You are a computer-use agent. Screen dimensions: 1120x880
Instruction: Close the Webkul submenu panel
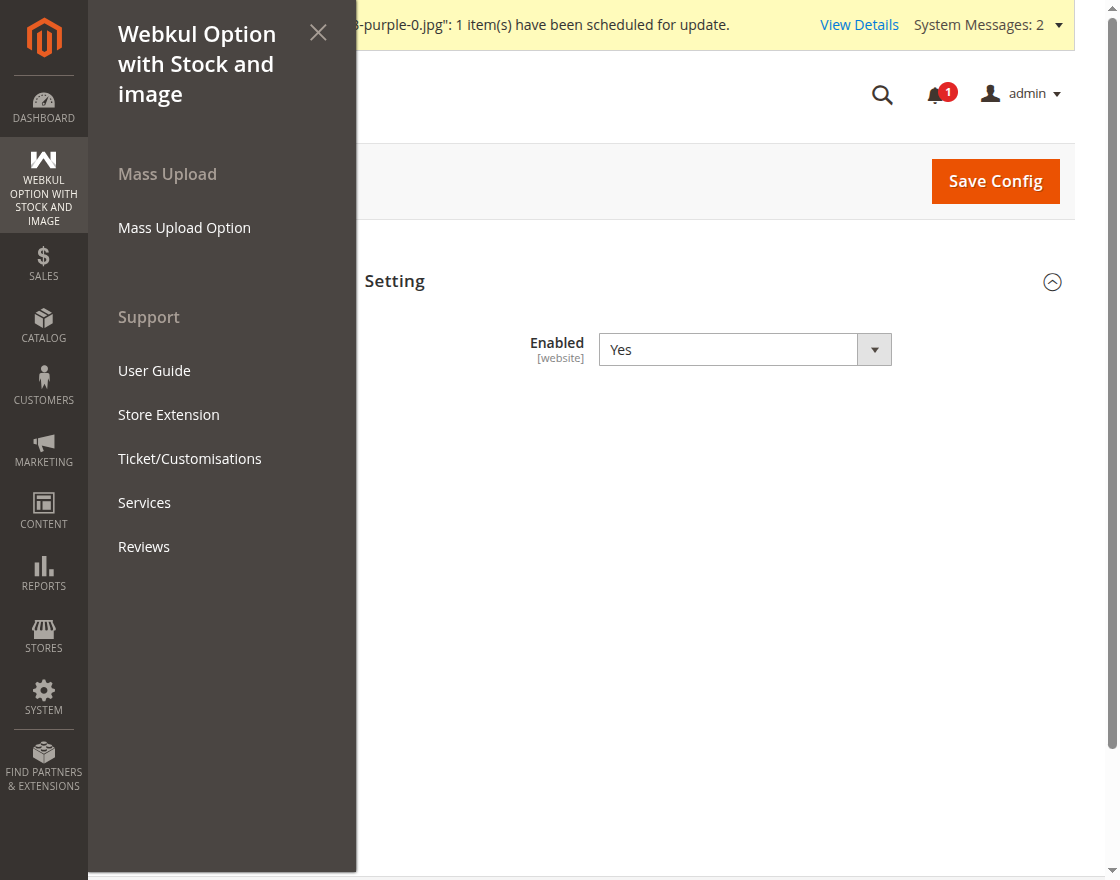point(318,33)
